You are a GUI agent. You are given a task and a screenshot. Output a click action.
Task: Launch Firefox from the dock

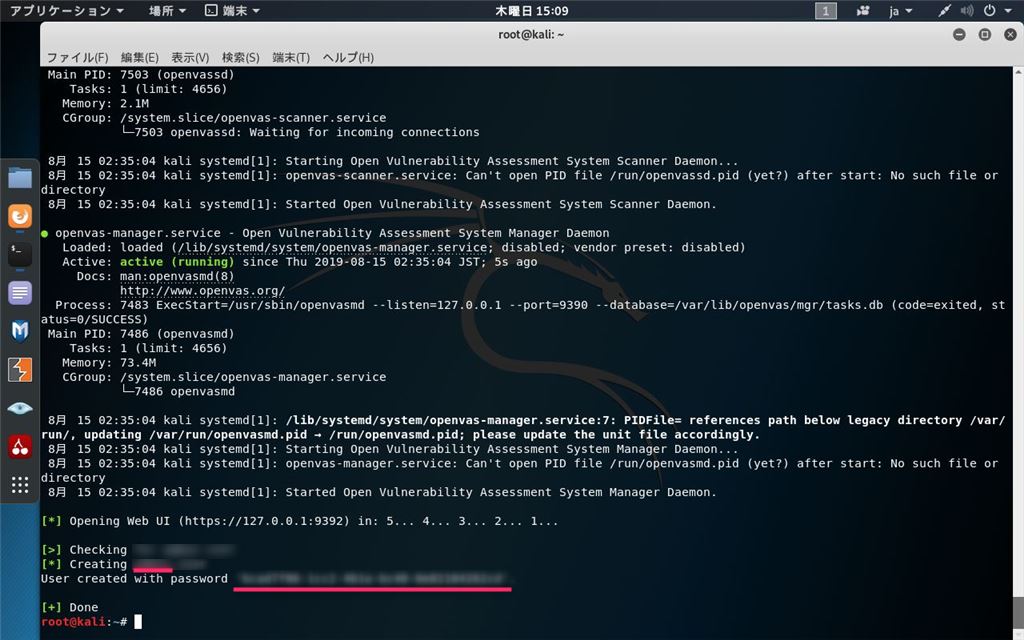pos(20,216)
